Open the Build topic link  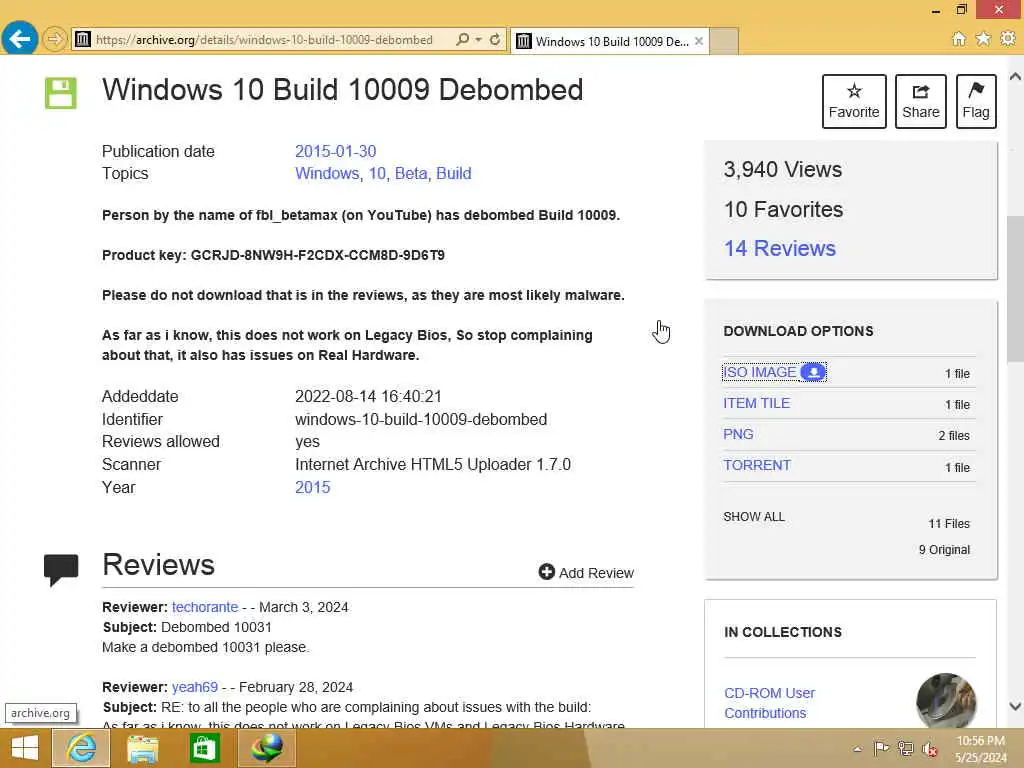tap(453, 174)
